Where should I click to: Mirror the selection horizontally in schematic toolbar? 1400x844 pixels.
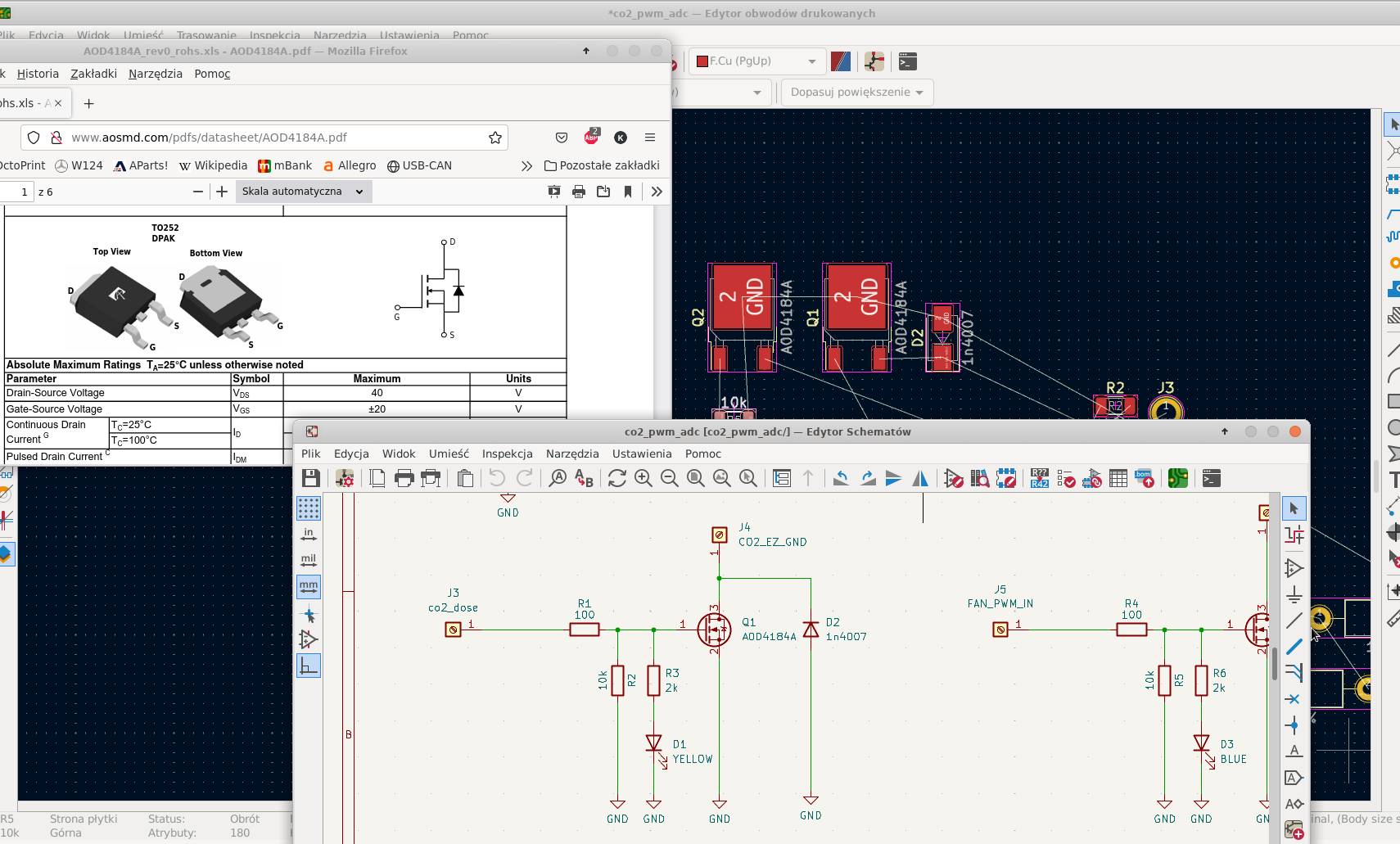920,478
